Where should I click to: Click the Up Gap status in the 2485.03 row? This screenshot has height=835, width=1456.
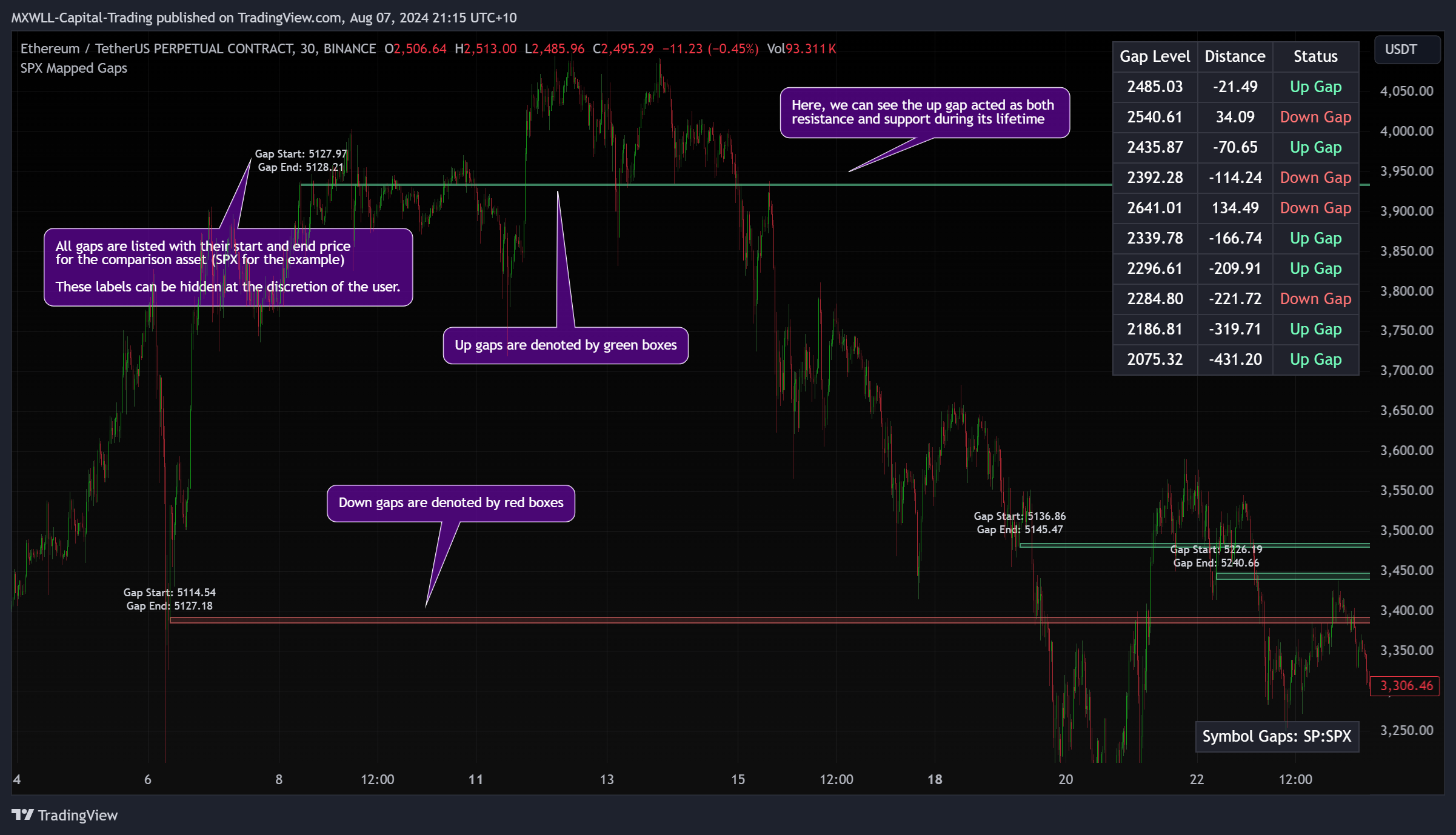point(1315,87)
